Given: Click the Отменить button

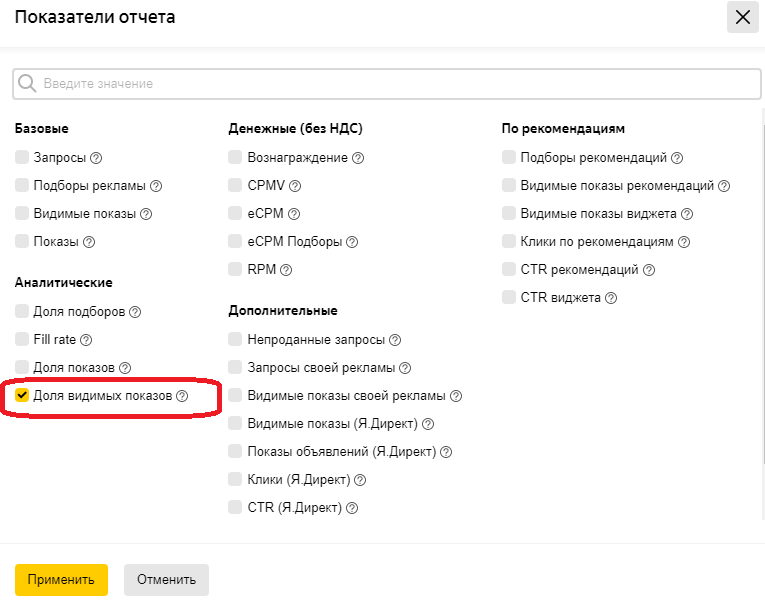Looking at the screenshot, I should coord(166,580).
